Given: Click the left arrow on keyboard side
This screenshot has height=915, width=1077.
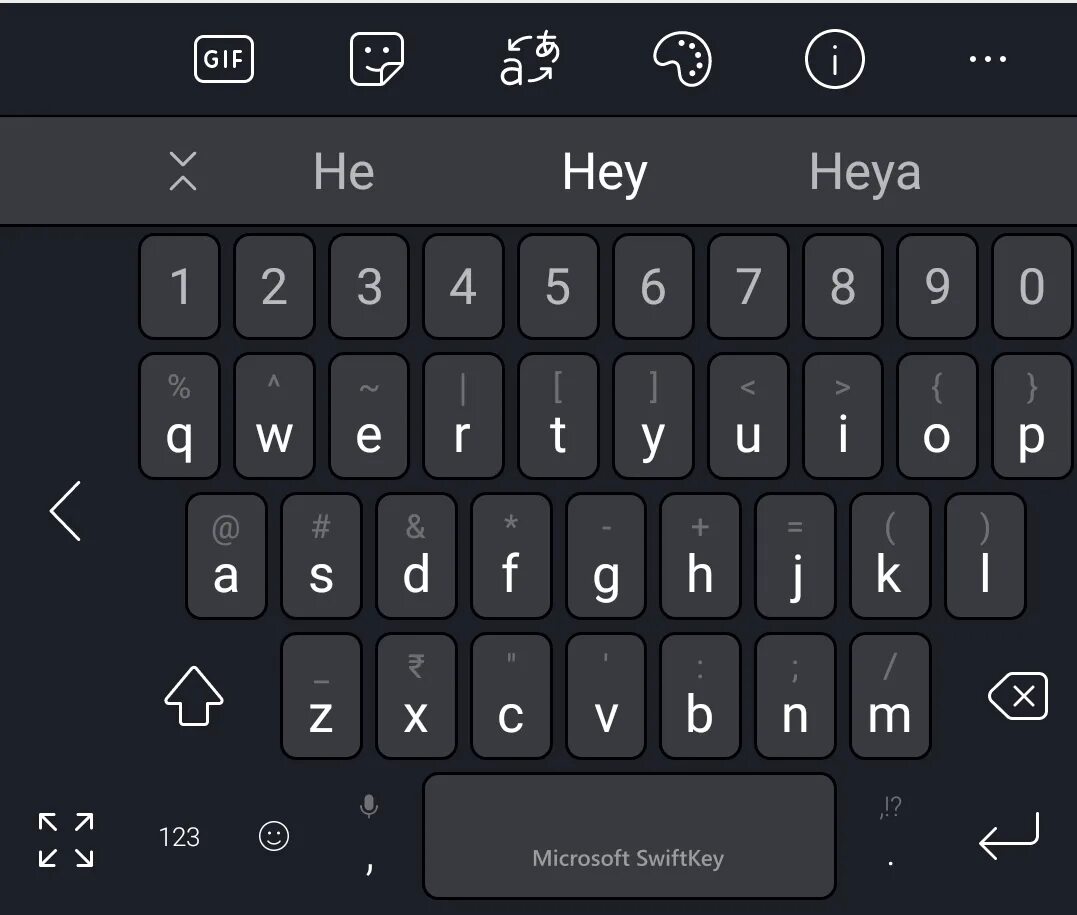Looking at the screenshot, I should tap(65, 511).
